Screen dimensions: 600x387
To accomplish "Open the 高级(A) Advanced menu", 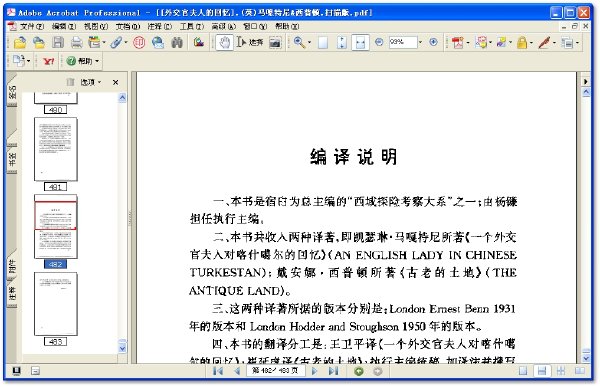I will tap(223, 26).
